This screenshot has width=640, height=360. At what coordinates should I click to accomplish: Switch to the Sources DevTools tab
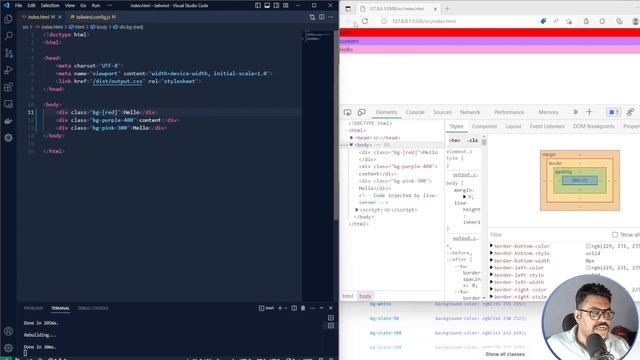click(x=442, y=112)
